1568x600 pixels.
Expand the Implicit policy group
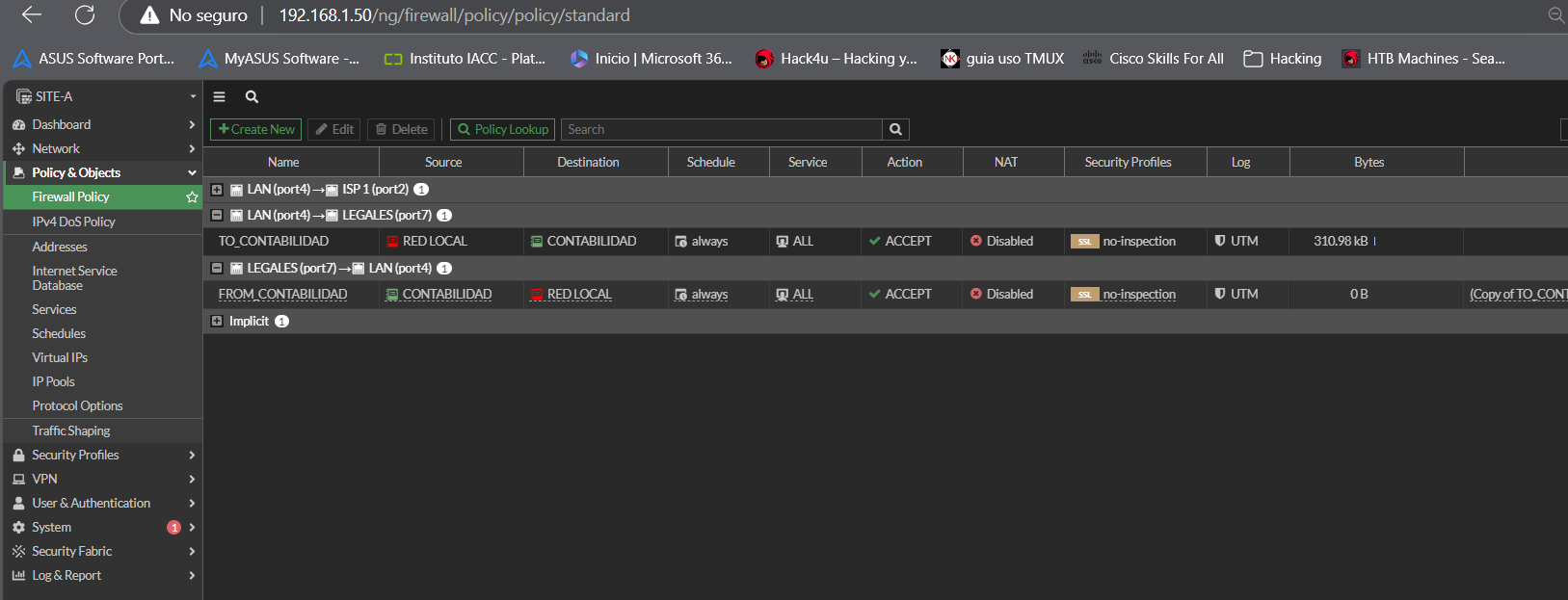point(217,322)
